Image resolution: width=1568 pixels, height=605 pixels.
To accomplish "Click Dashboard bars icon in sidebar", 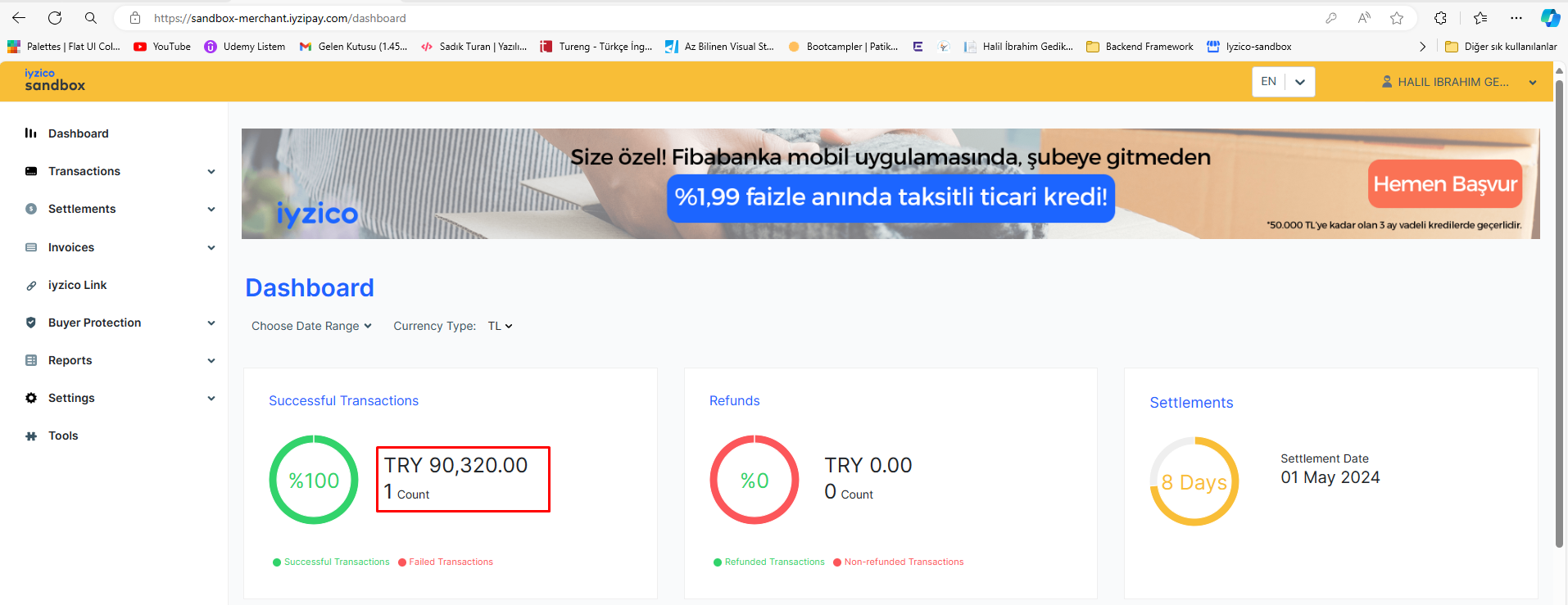I will (31, 133).
